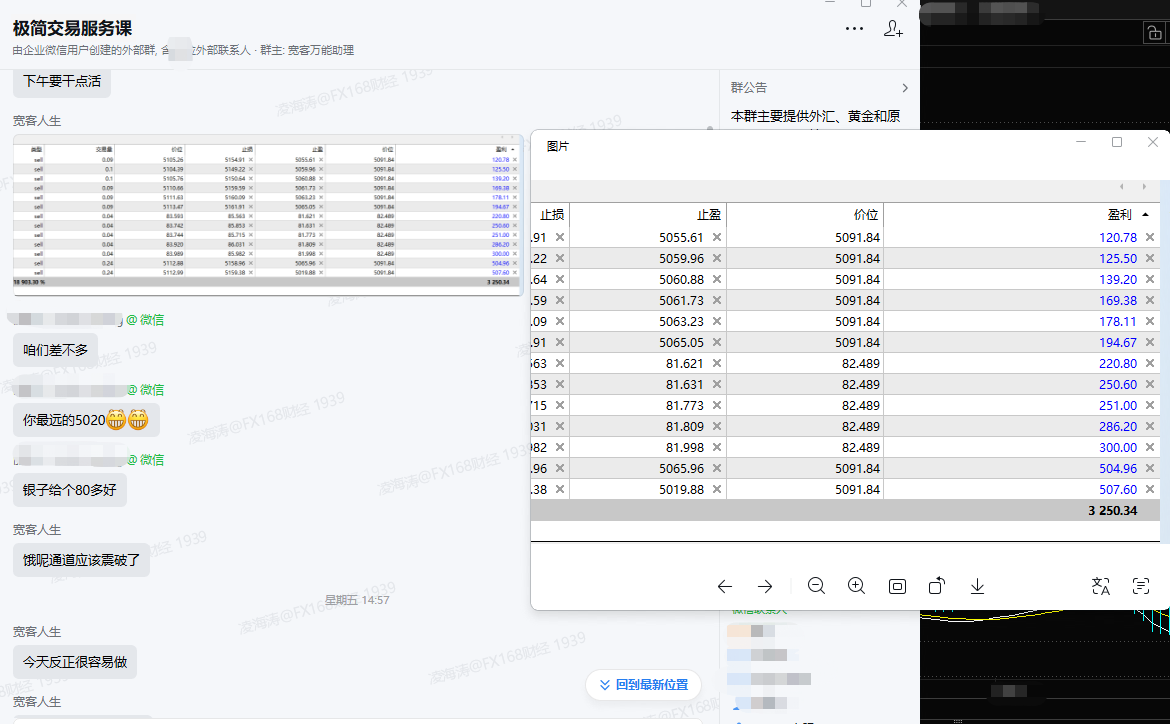Extract text from image with OCR icon
This screenshot has height=724, width=1170.
pos(1141,587)
